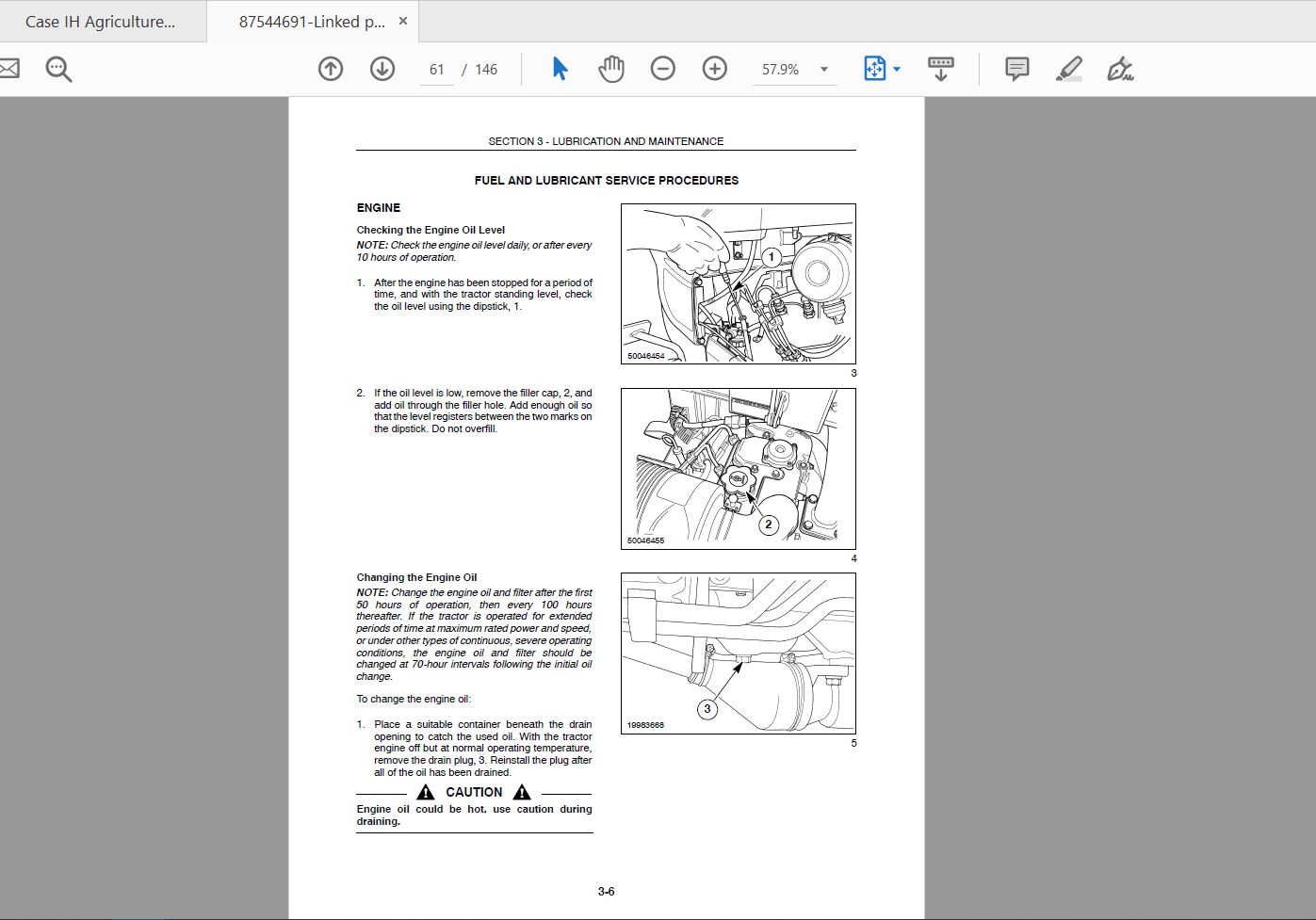Activate the selection arrow tool
The image size is (1316, 920).
560,69
